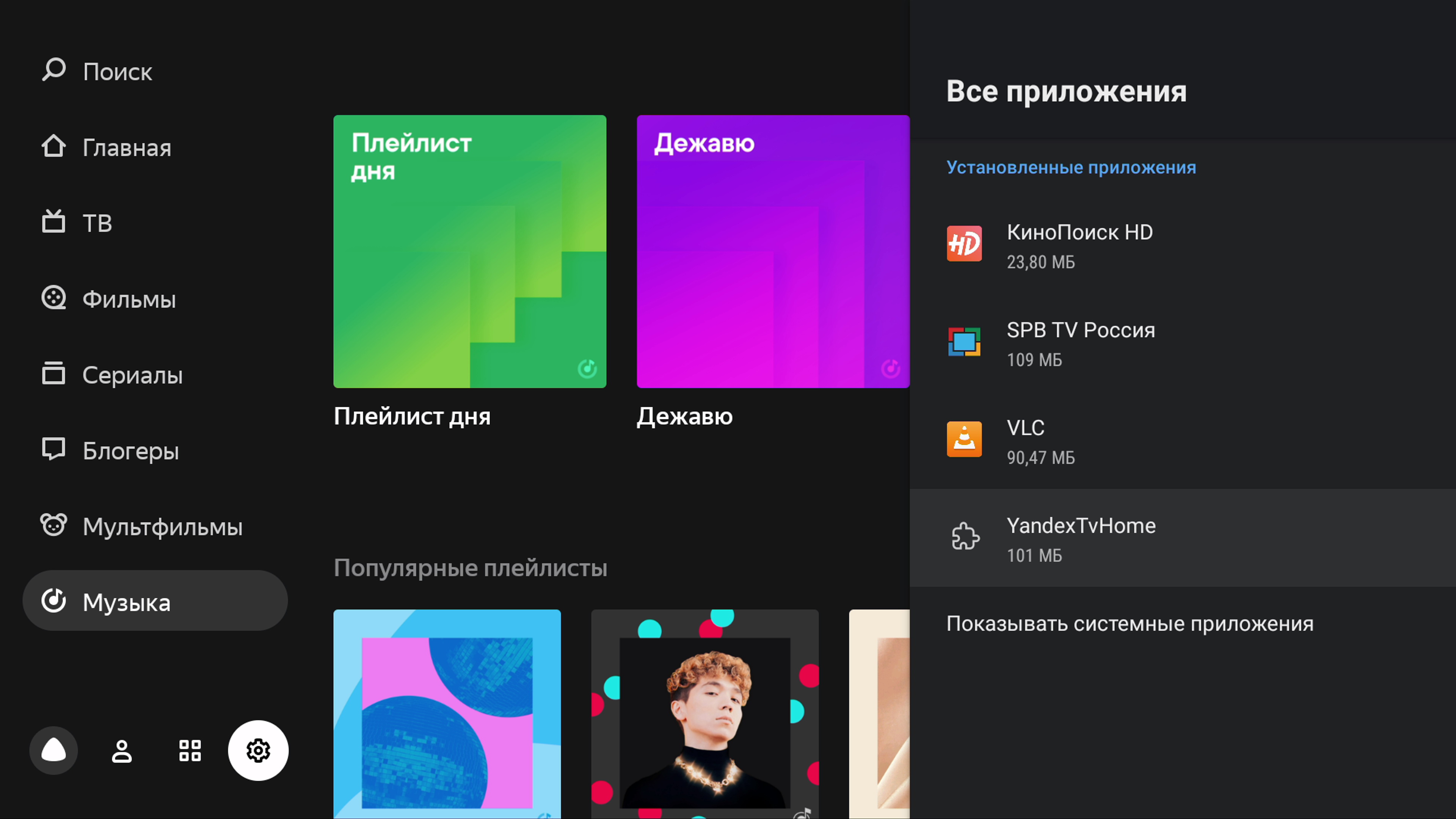
Task: Select the КиноПоиск HD app icon
Action: (x=964, y=243)
